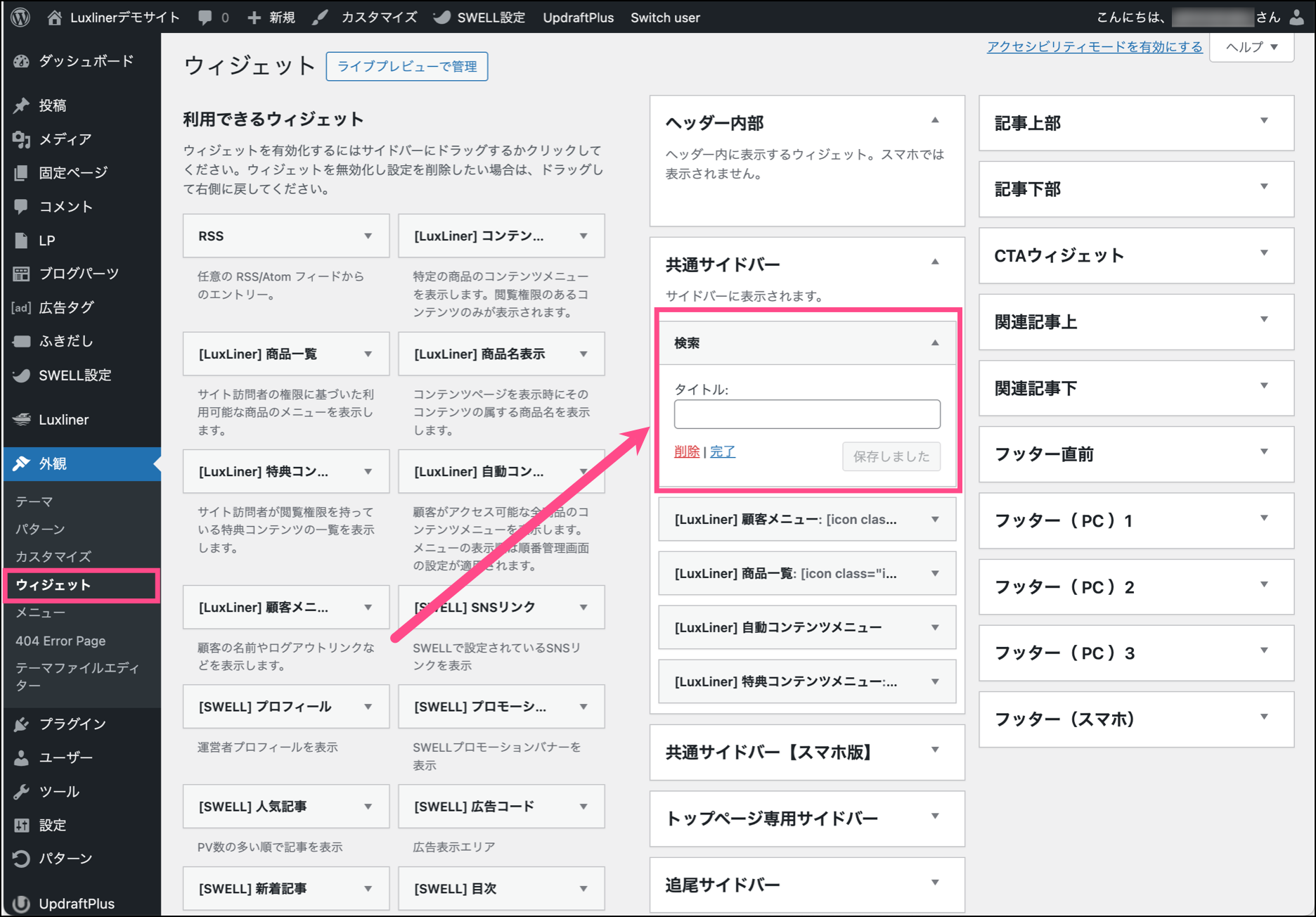Click the user icon beside ユーザー
This screenshot has width=1316, height=917.
point(21,757)
